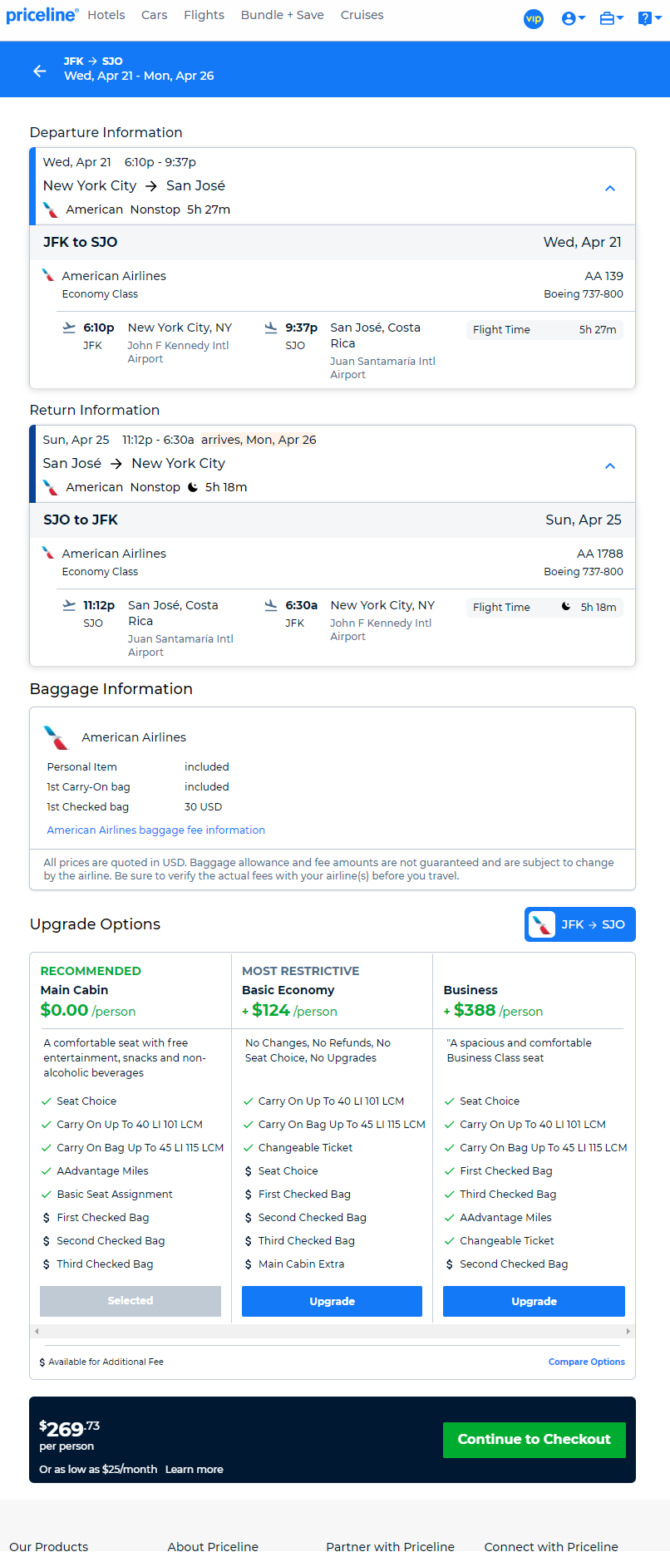670x1552 pixels.
Task: Click the JFK → SJO airline toggle button
Action: point(580,924)
